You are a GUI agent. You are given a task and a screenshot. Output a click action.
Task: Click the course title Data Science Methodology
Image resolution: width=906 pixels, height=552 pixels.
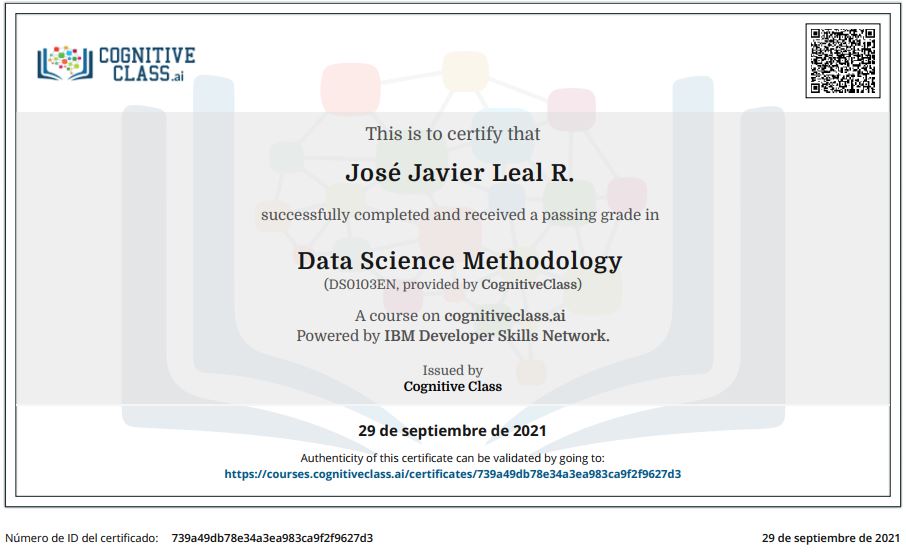[x=460, y=261]
